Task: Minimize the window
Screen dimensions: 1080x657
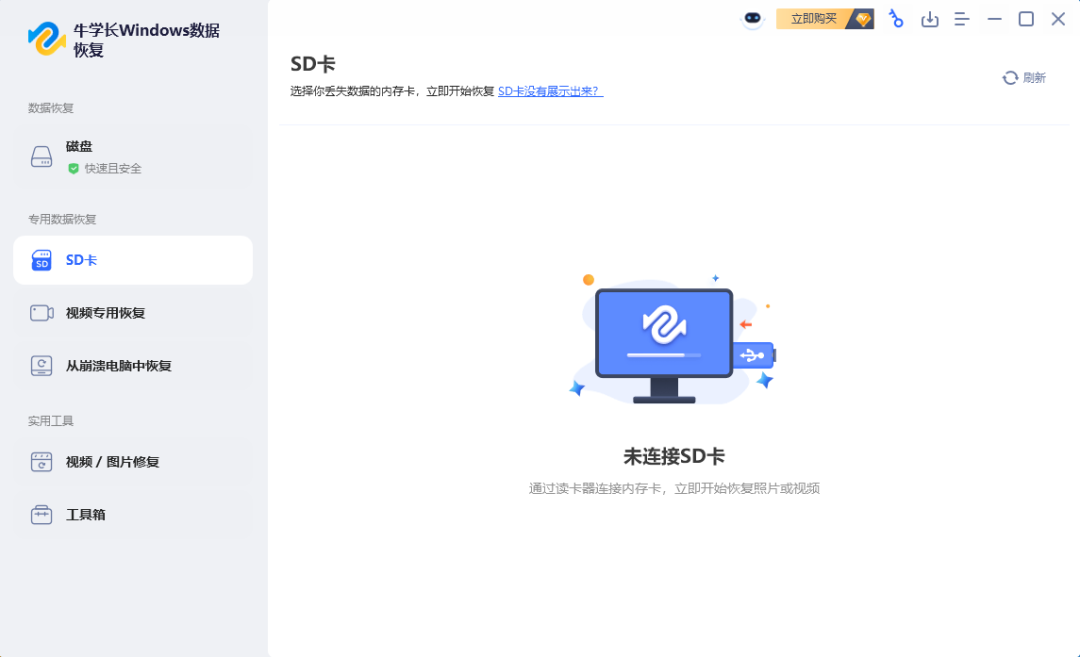Action: tap(994, 19)
